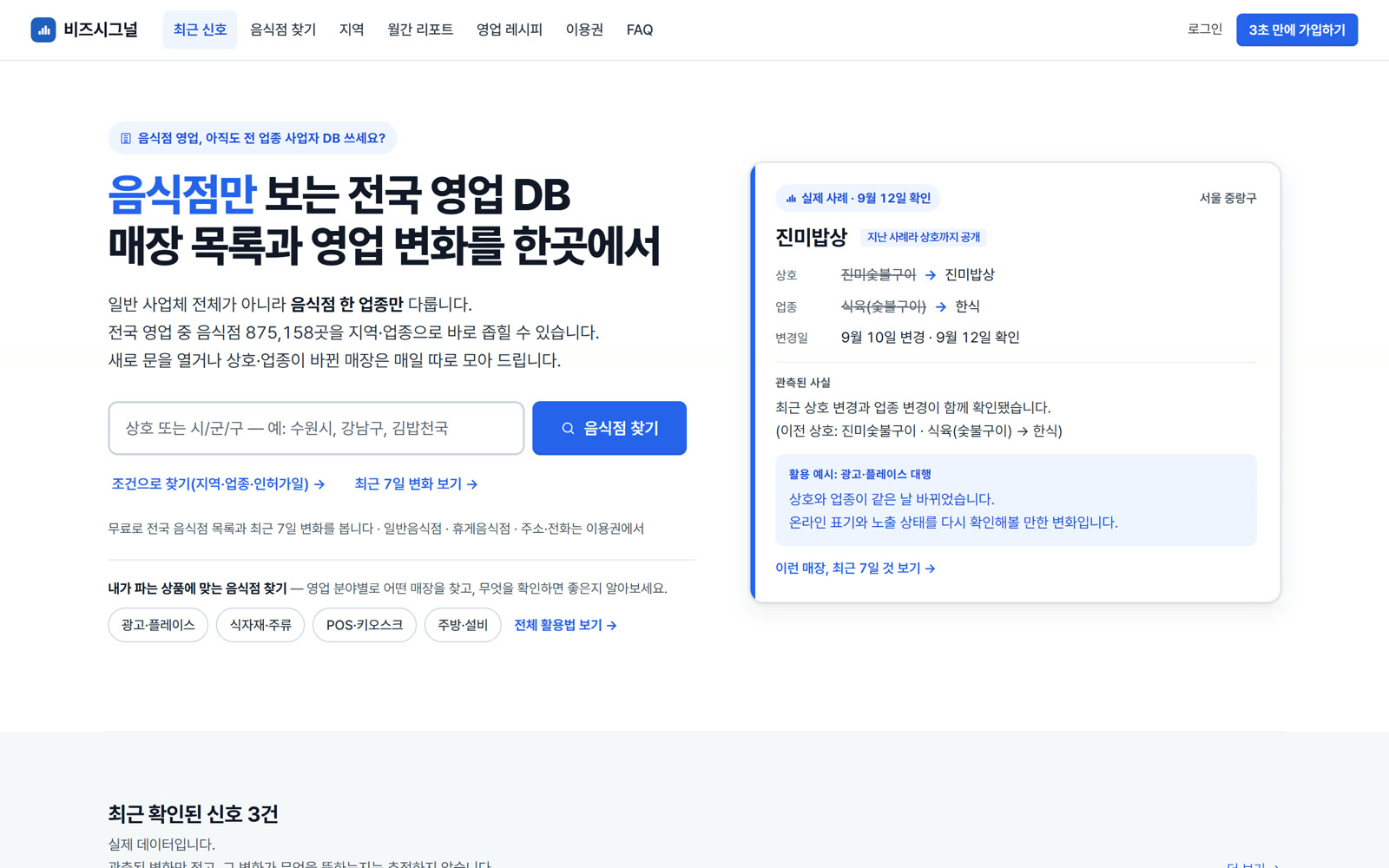Click the 진미밥상 store name
Screen dimensions: 1389x868
click(x=811, y=237)
